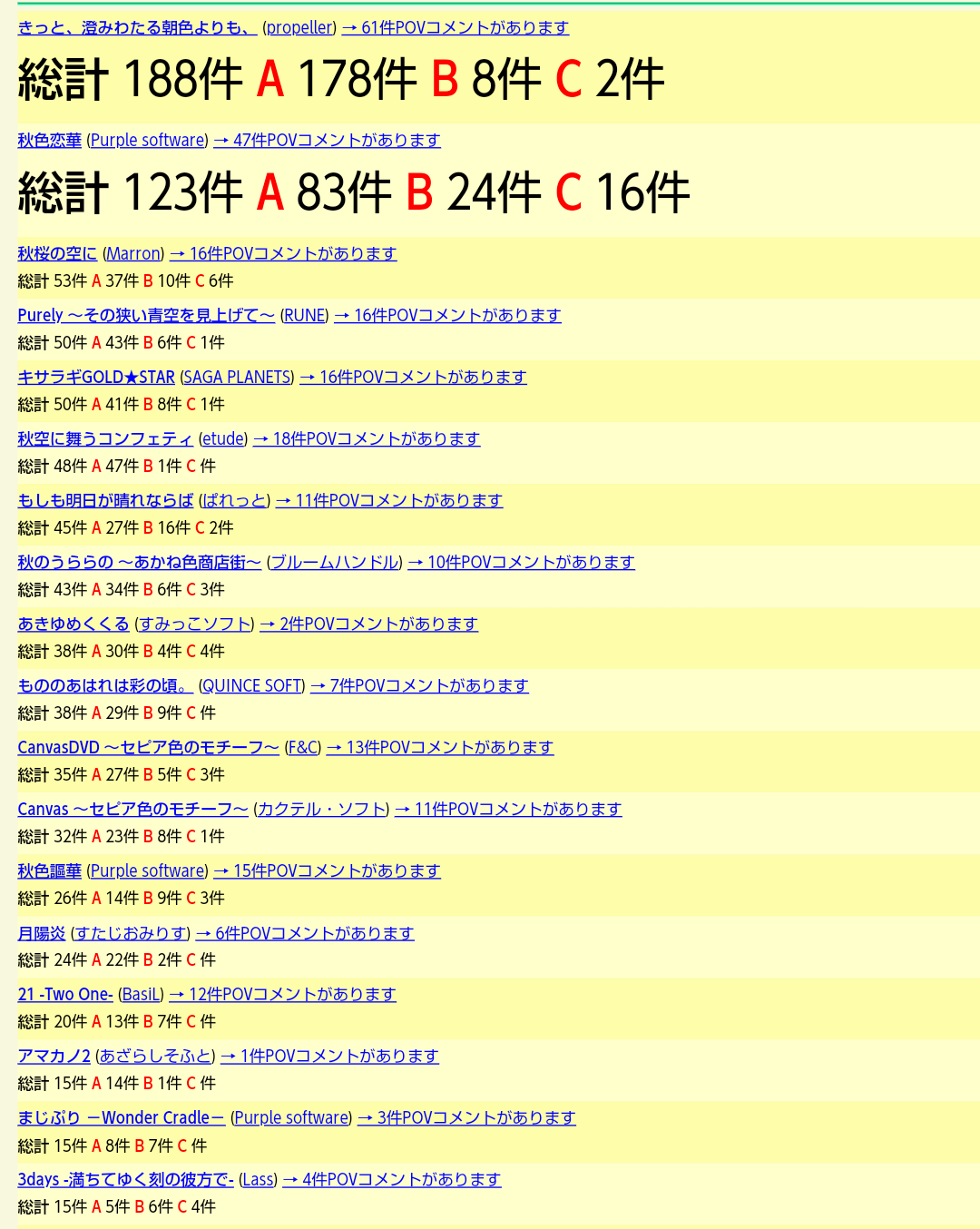
Task: Open the 秋桜の空に game link
Action: [57, 254]
